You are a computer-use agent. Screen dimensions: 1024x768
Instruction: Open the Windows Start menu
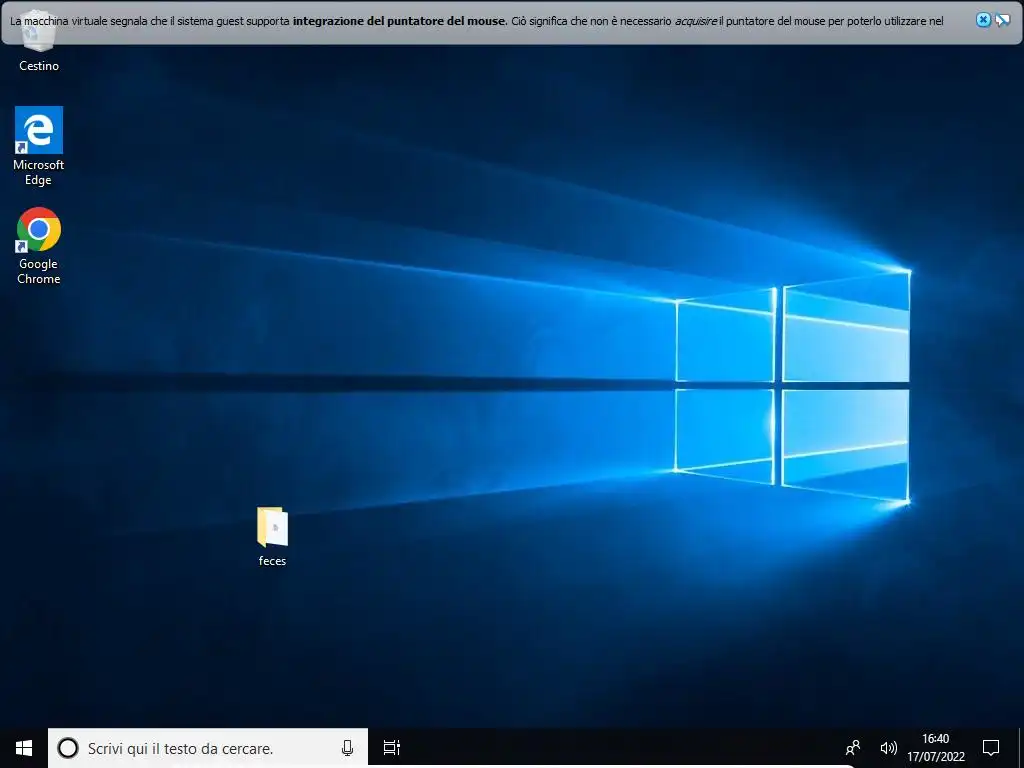(24, 748)
